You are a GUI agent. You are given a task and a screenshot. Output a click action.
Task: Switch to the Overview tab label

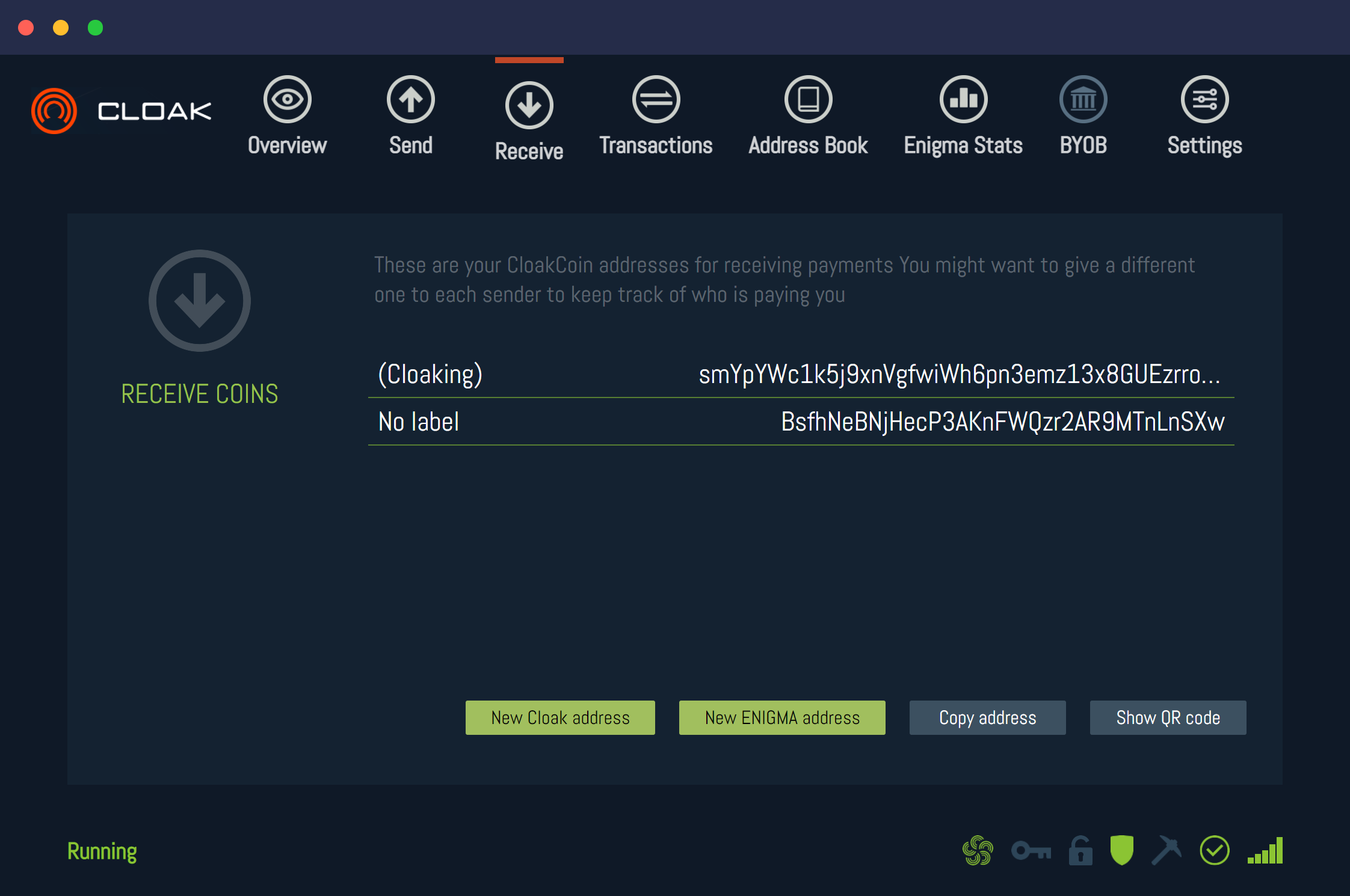(288, 146)
